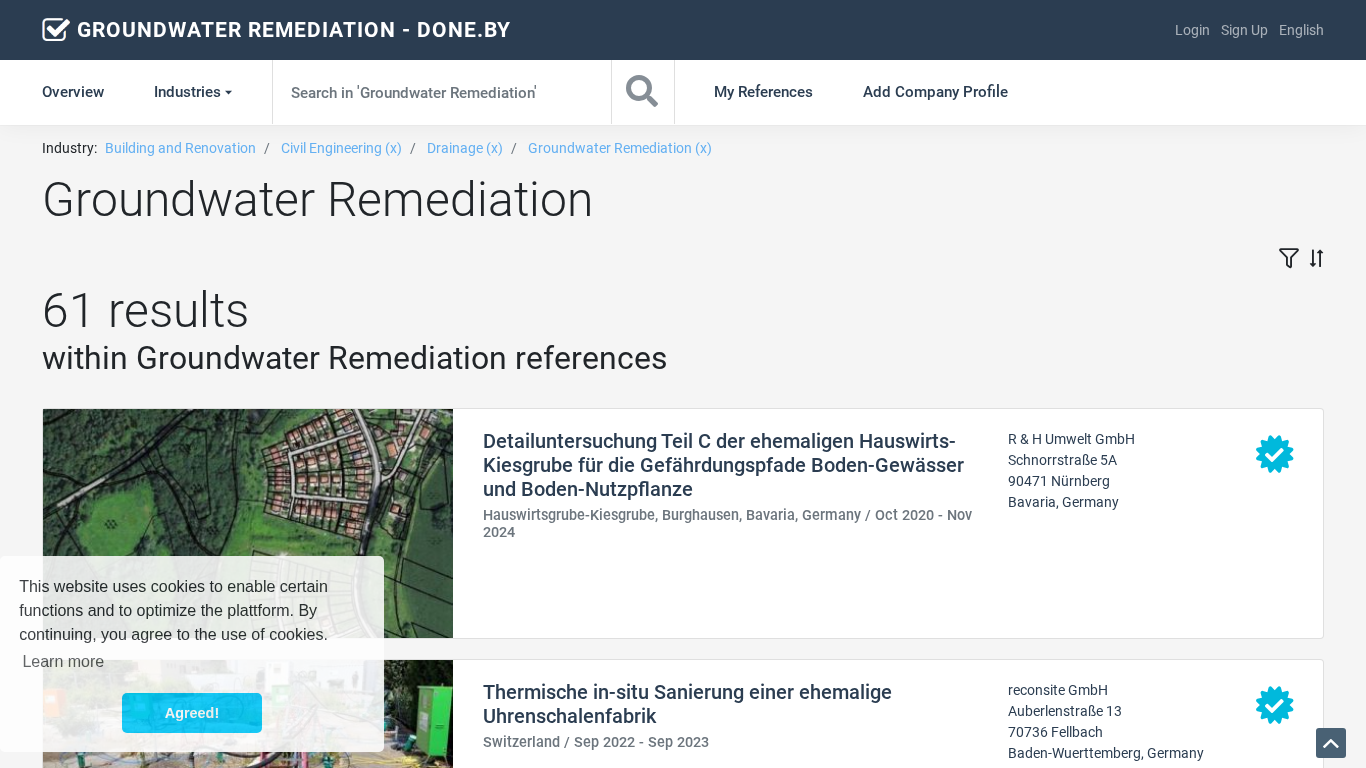The width and height of the screenshot is (1366, 768).
Task: Click the 90471 Nürnberg address line
Action: point(1059,481)
